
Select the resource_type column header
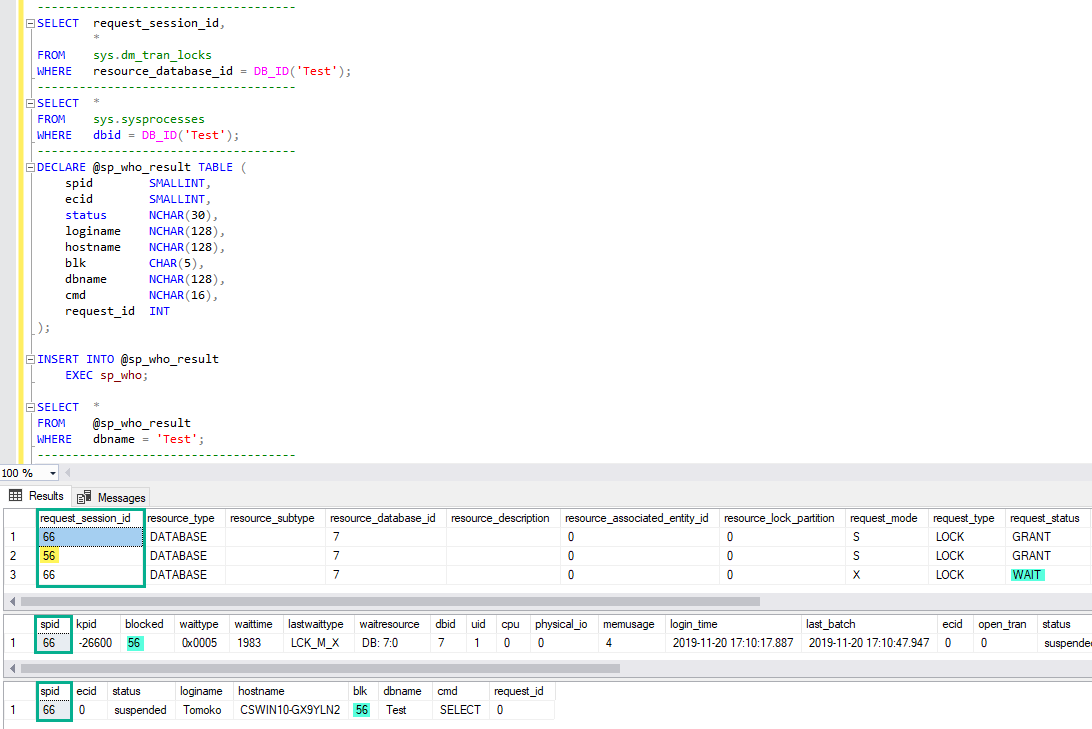coord(181,518)
